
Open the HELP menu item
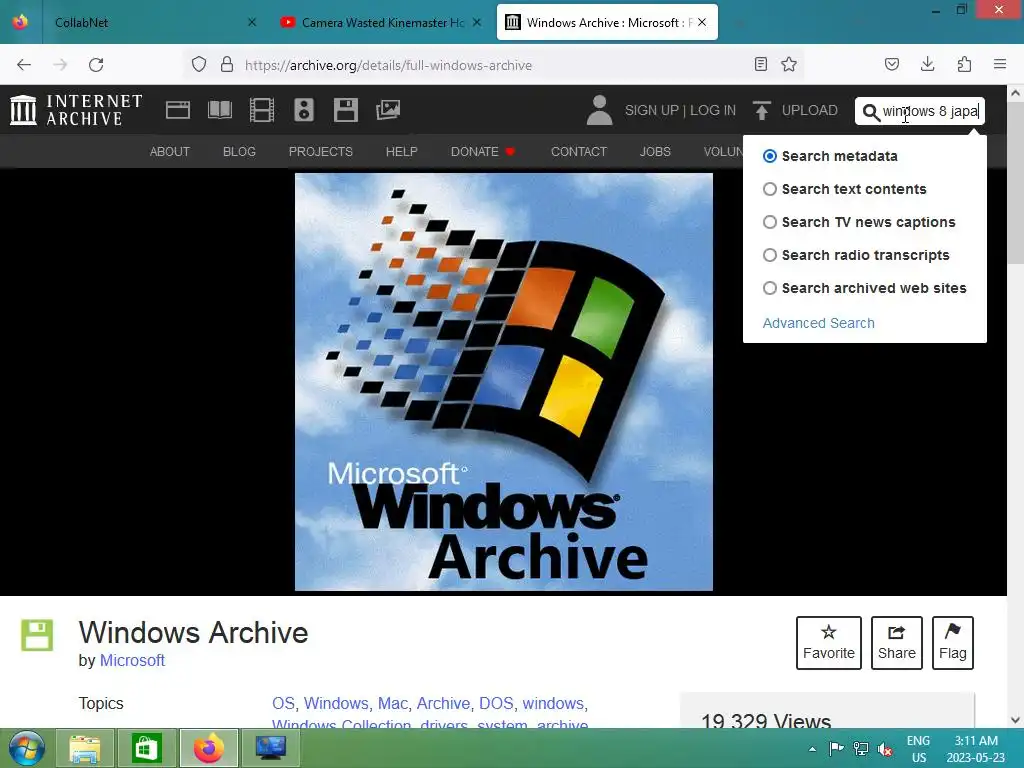point(401,152)
